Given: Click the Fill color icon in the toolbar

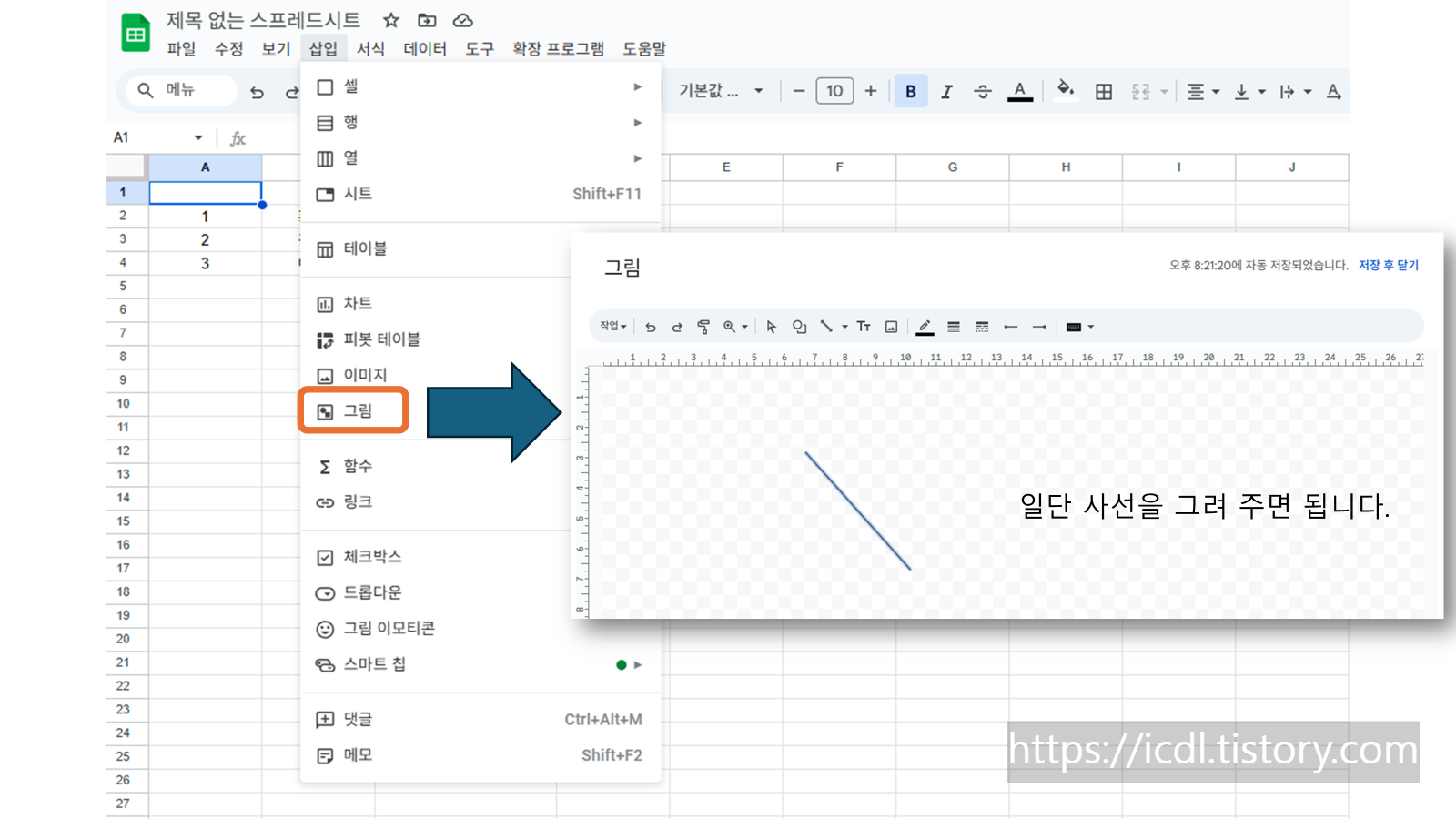Looking at the screenshot, I should point(1066,90).
